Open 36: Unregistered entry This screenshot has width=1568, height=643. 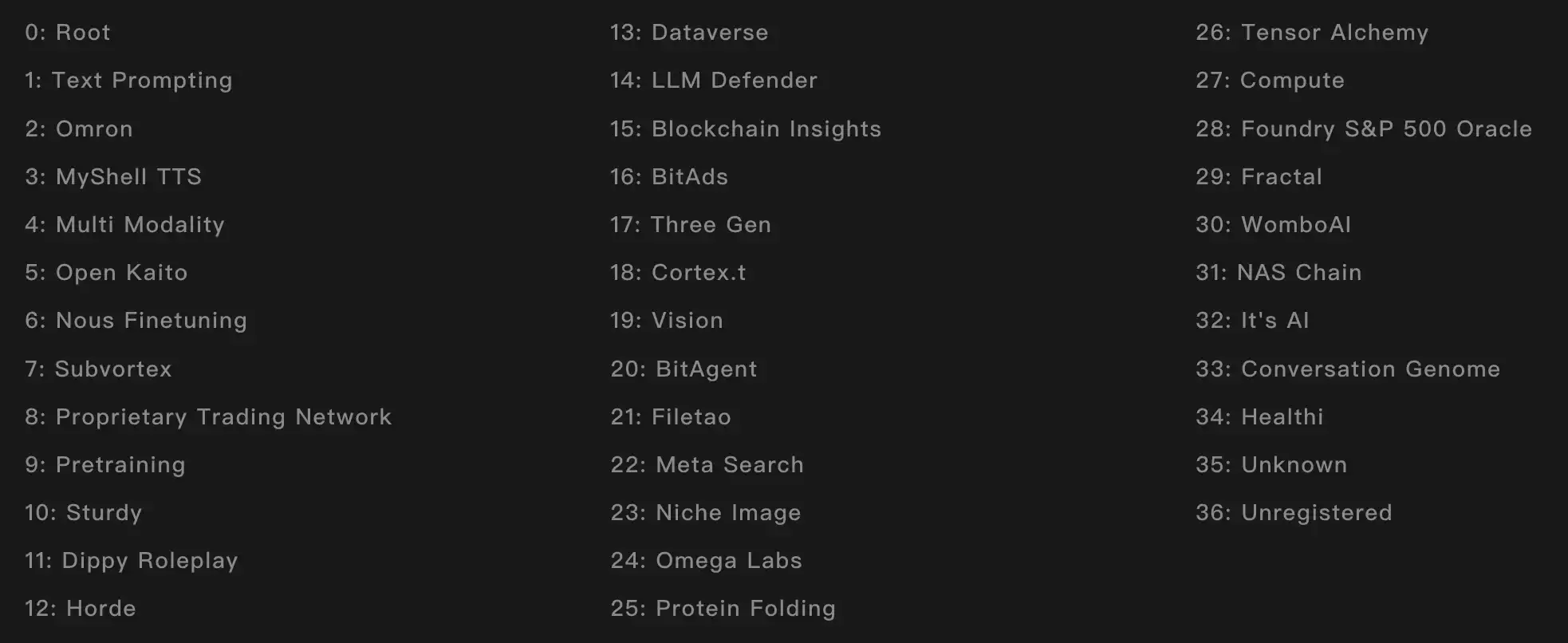(x=1294, y=513)
